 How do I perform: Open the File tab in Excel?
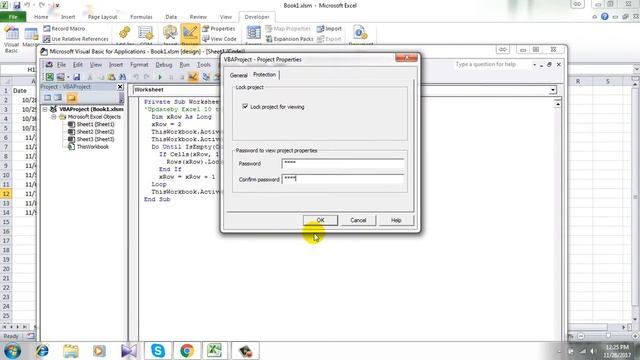13,17
